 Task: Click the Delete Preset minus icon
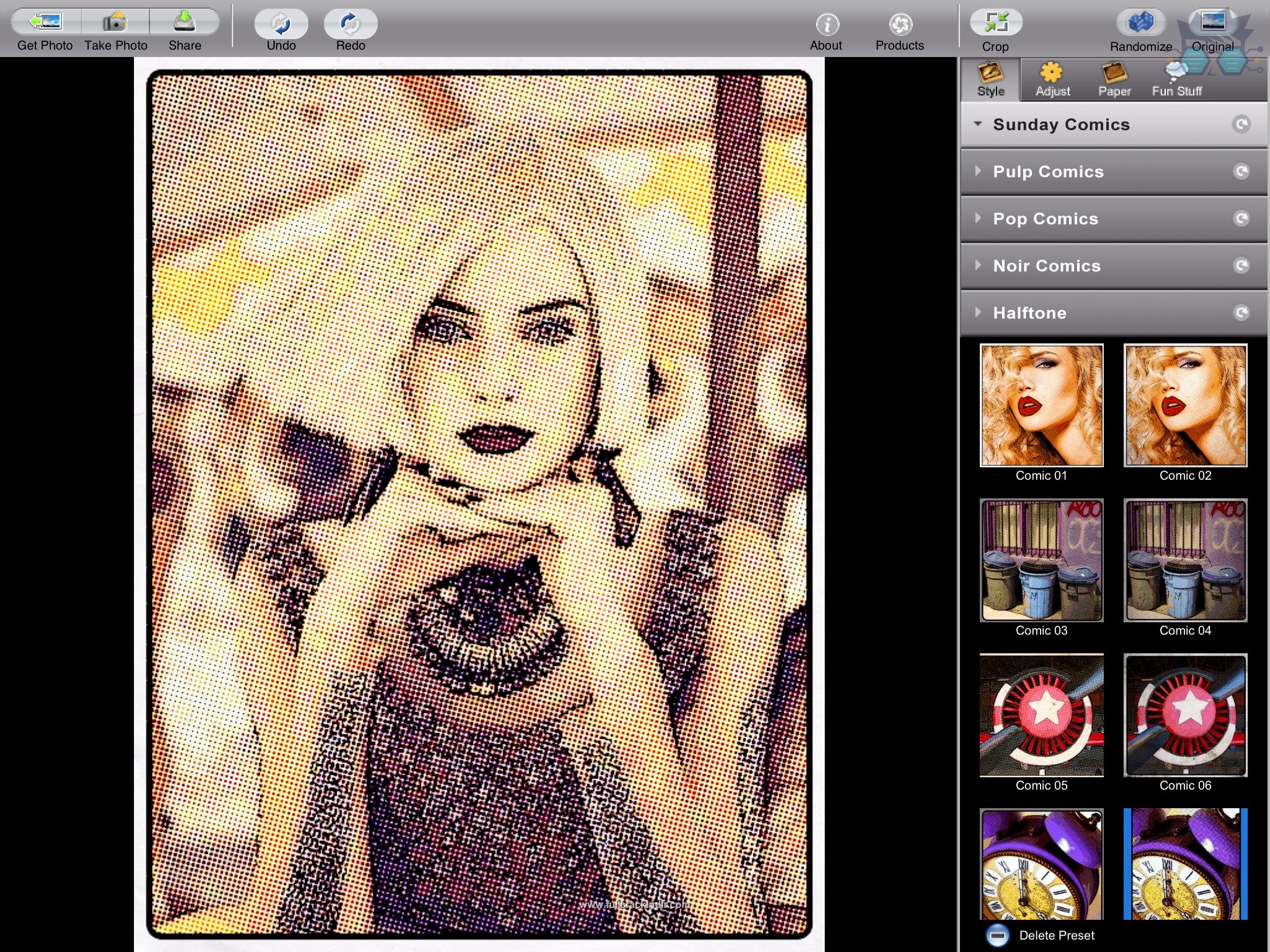pos(998,935)
